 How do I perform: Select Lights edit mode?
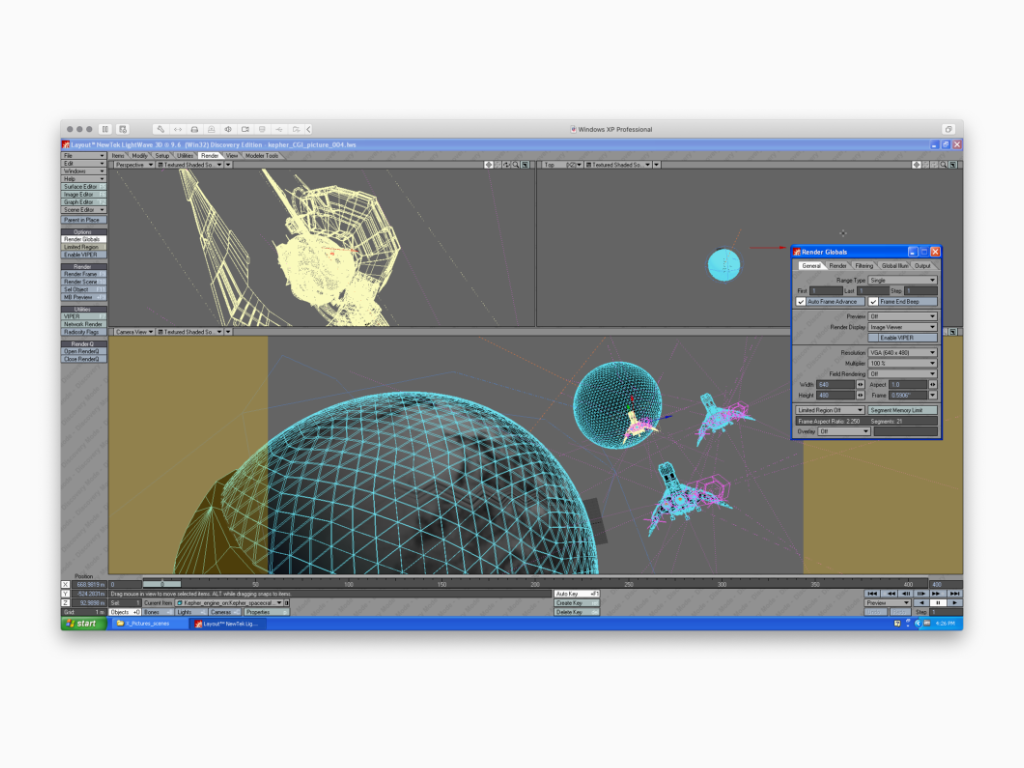(191, 613)
